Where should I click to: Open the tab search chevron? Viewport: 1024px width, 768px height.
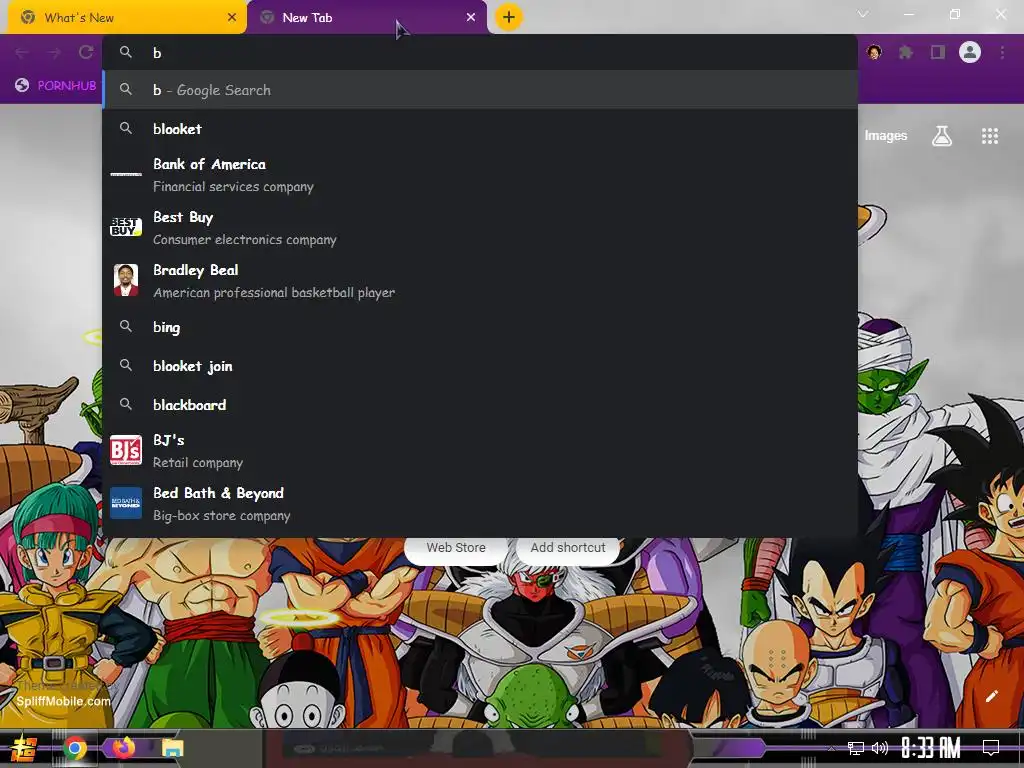tap(863, 14)
